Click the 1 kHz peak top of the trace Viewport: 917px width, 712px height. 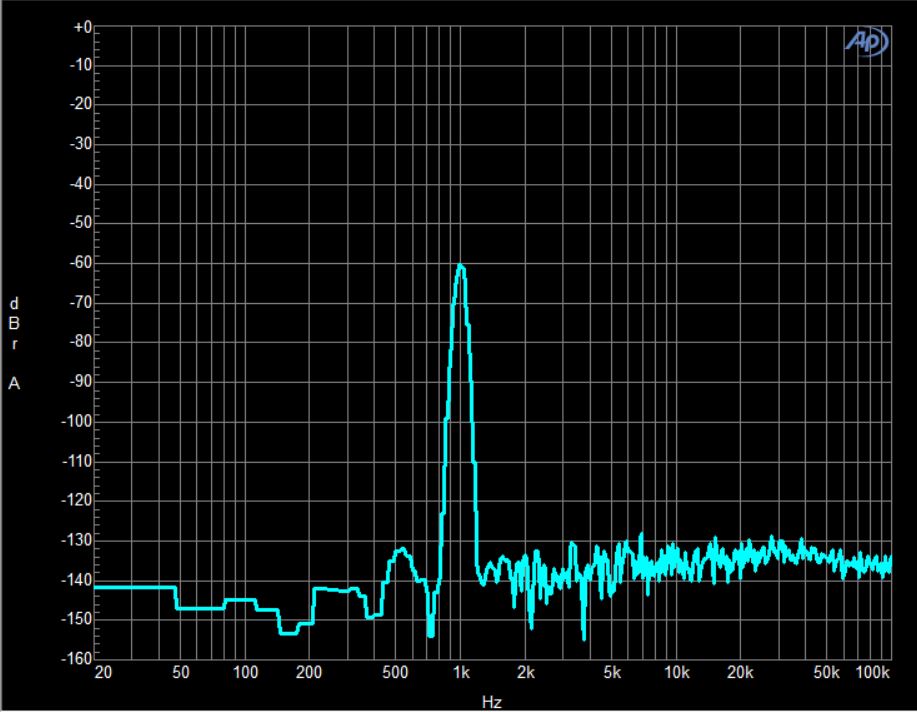click(461, 267)
